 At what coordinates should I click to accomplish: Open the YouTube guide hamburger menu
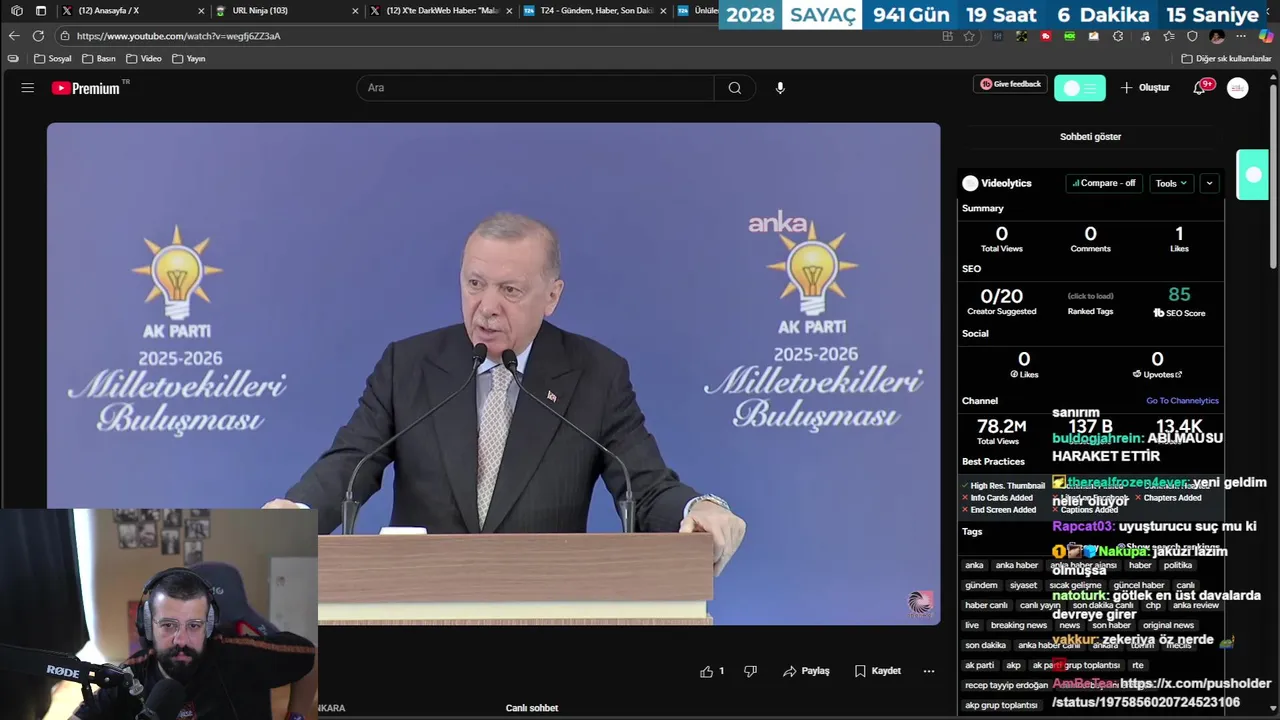click(27, 88)
